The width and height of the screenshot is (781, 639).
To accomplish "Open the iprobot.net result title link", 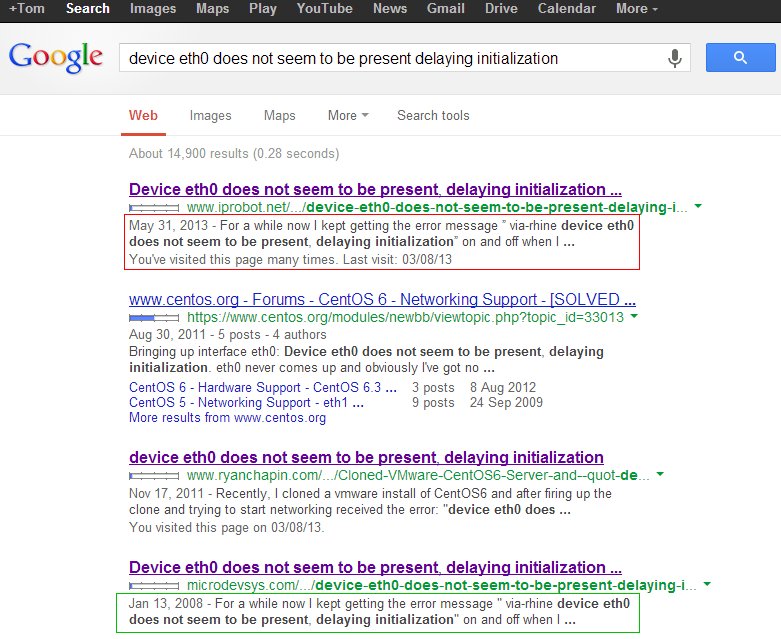I will pos(375,189).
